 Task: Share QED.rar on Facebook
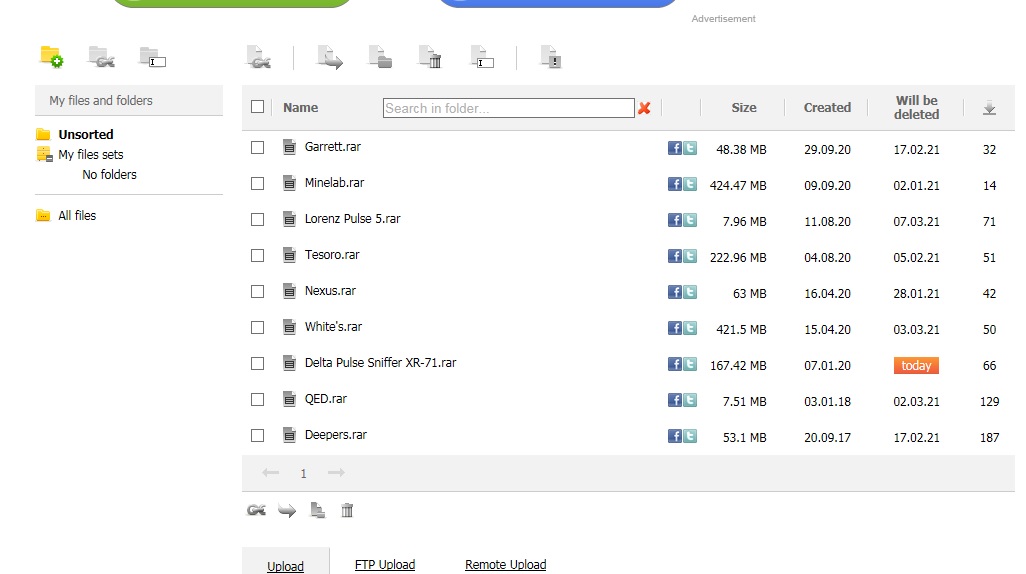675,400
